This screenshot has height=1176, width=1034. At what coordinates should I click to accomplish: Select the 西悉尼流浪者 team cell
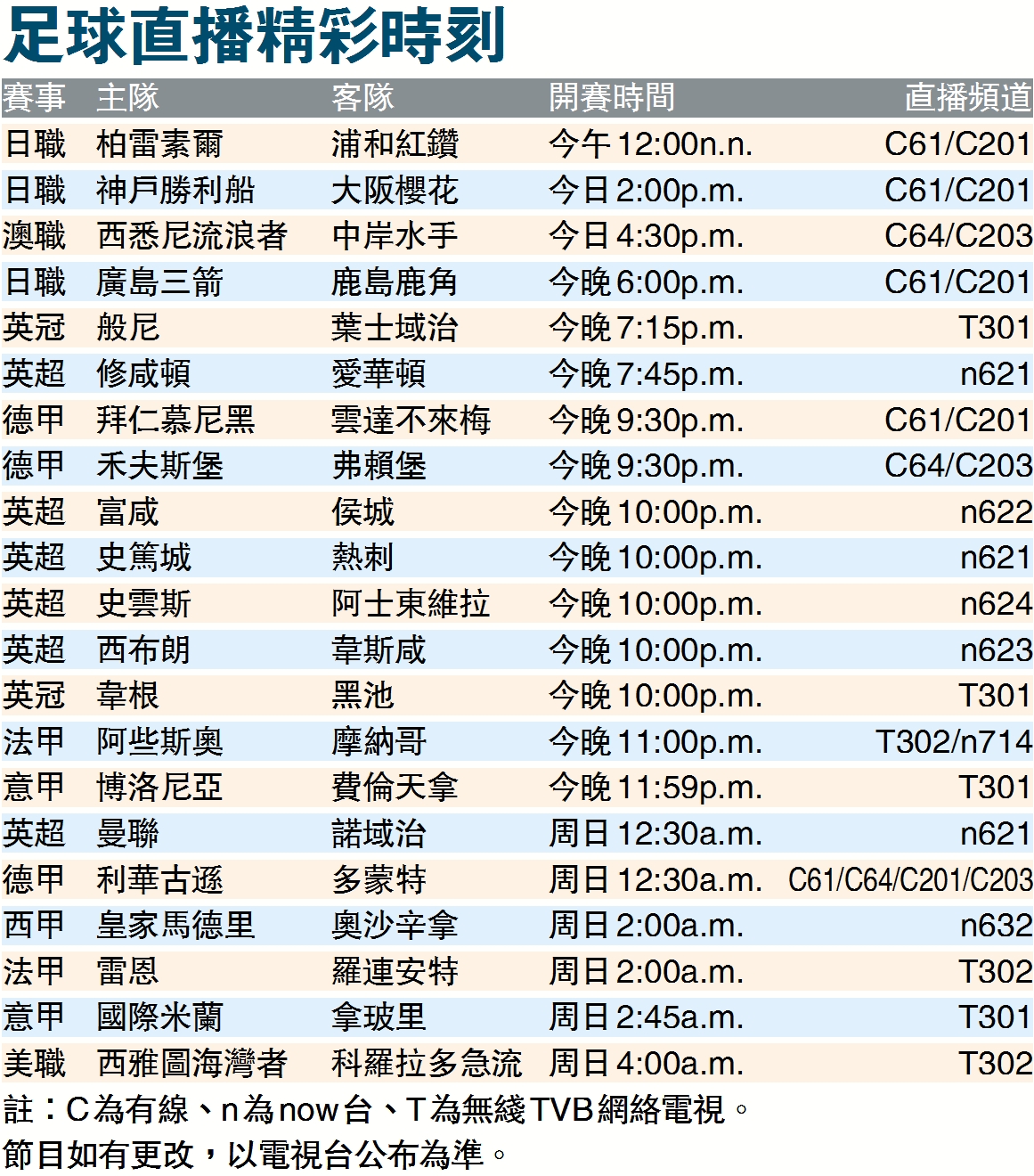[191, 236]
